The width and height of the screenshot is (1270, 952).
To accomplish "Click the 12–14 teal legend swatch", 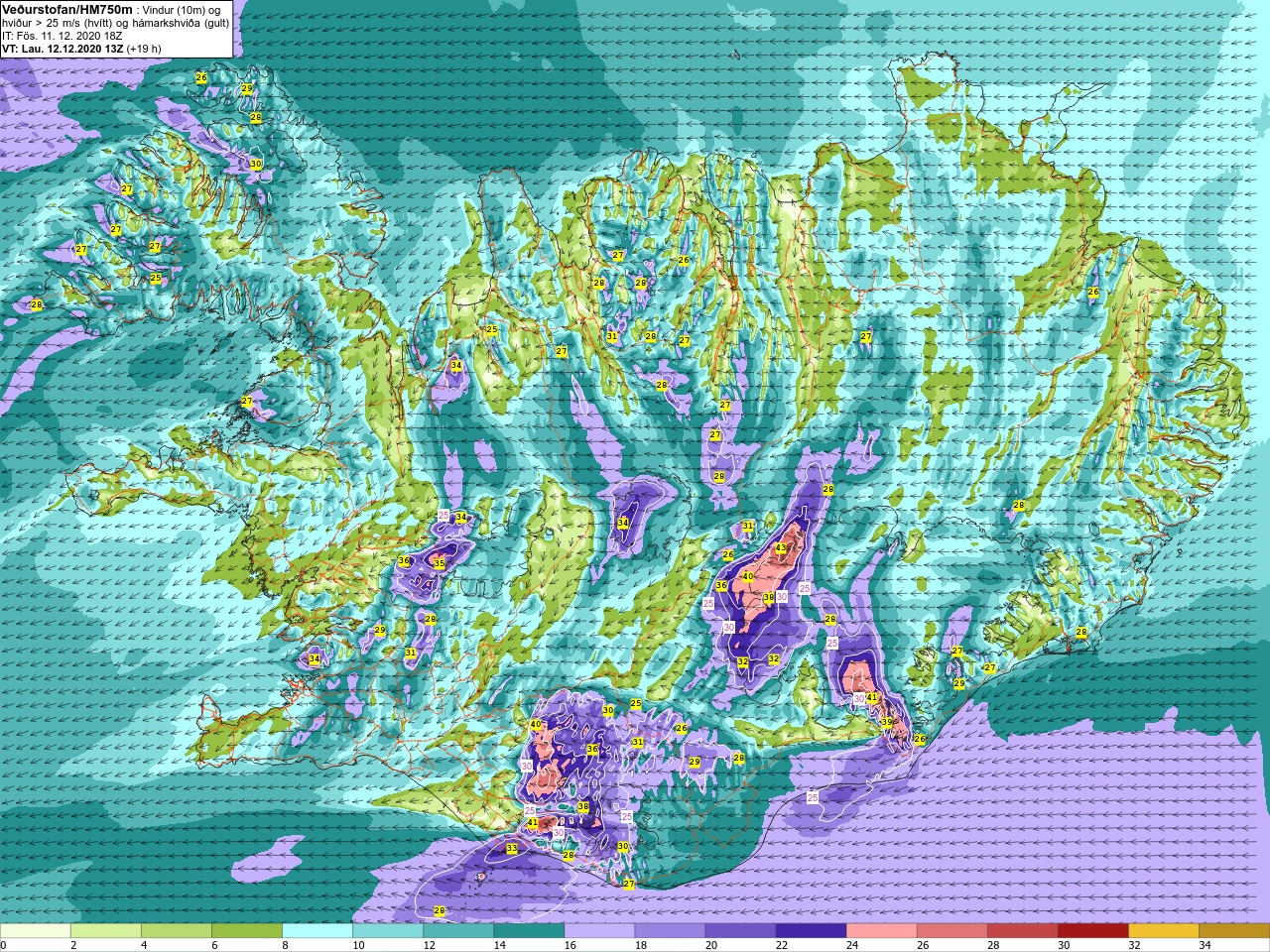I will (x=458, y=931).
